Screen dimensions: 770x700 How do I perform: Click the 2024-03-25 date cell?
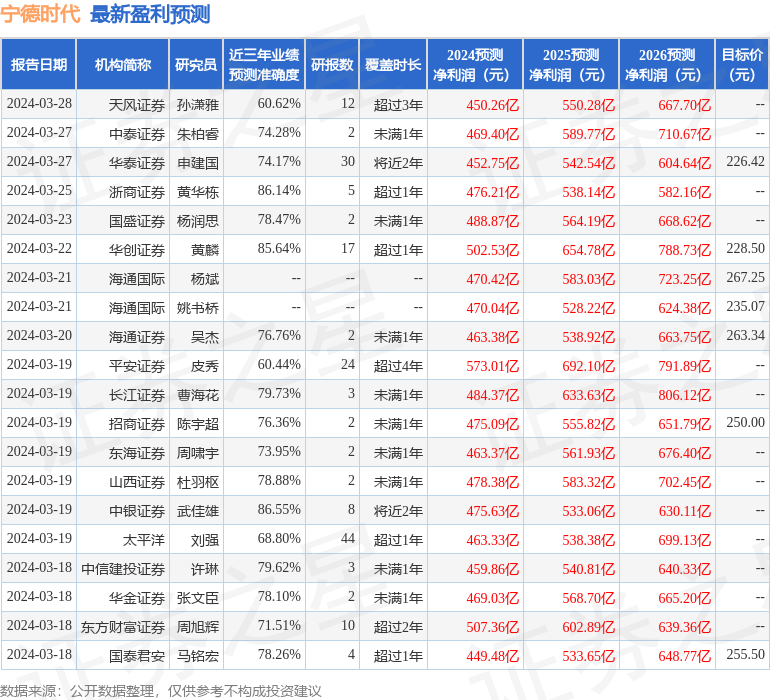tap(39, 191)
